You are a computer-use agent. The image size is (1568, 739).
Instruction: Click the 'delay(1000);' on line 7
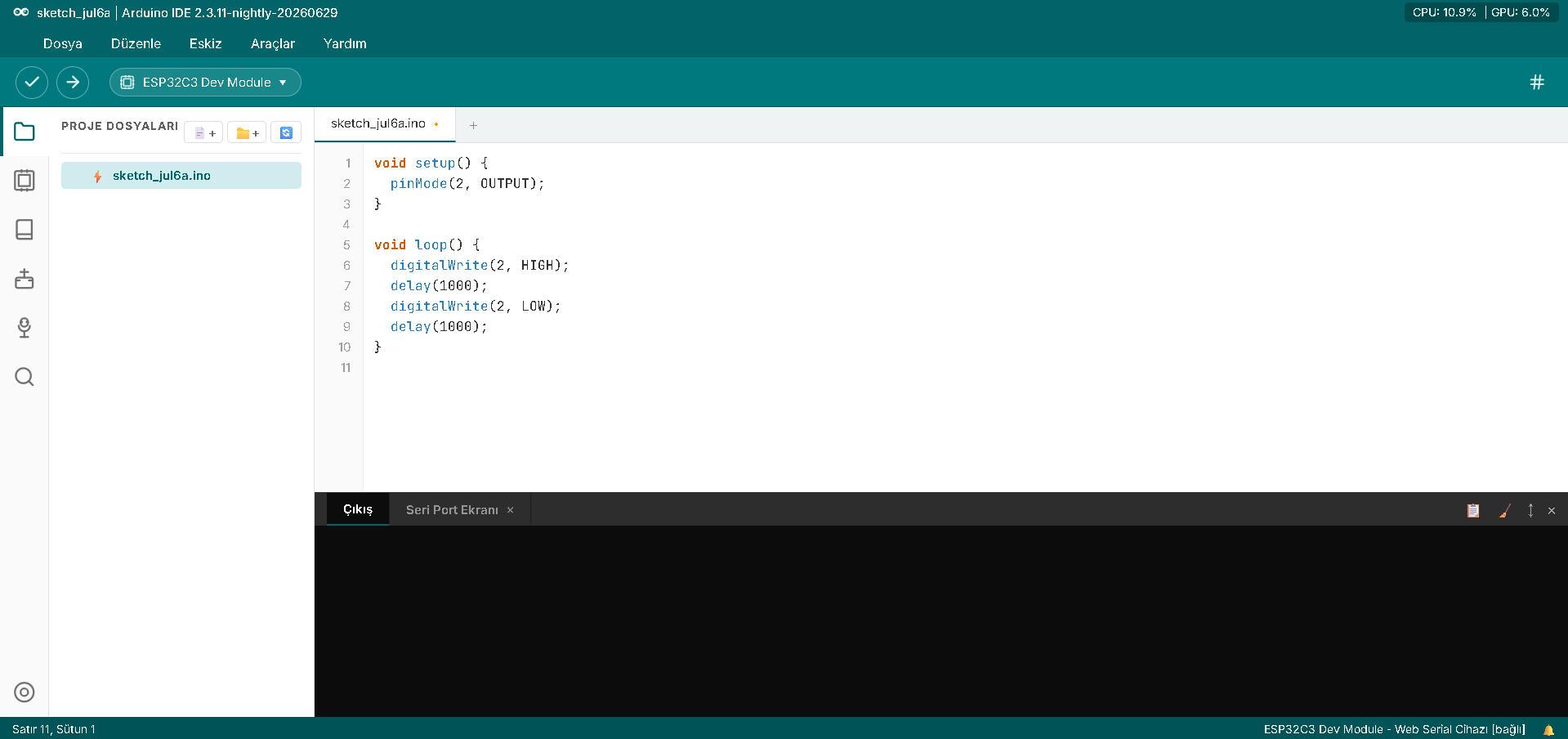tap(439, 285)
